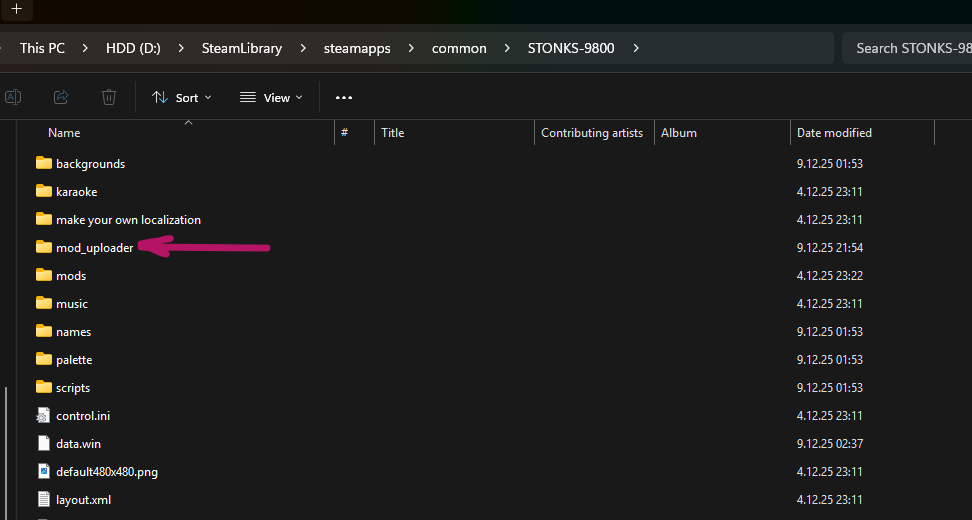Click the Share icon in toolbar
This screenshot has width=972, height=520.
click(61, 97)
